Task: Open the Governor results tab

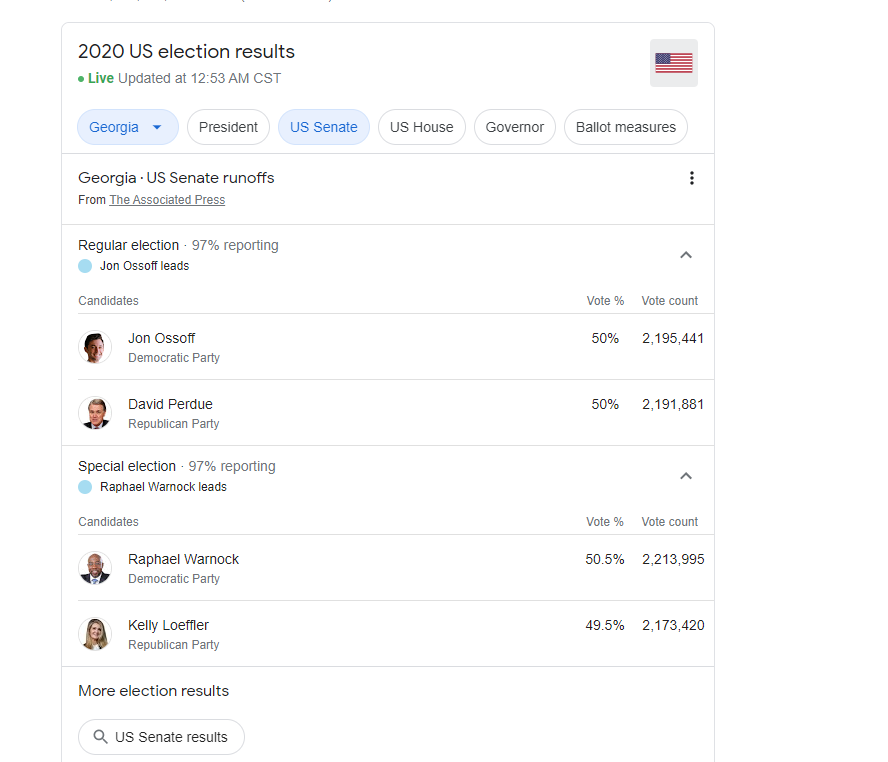Action: (514, 127)
